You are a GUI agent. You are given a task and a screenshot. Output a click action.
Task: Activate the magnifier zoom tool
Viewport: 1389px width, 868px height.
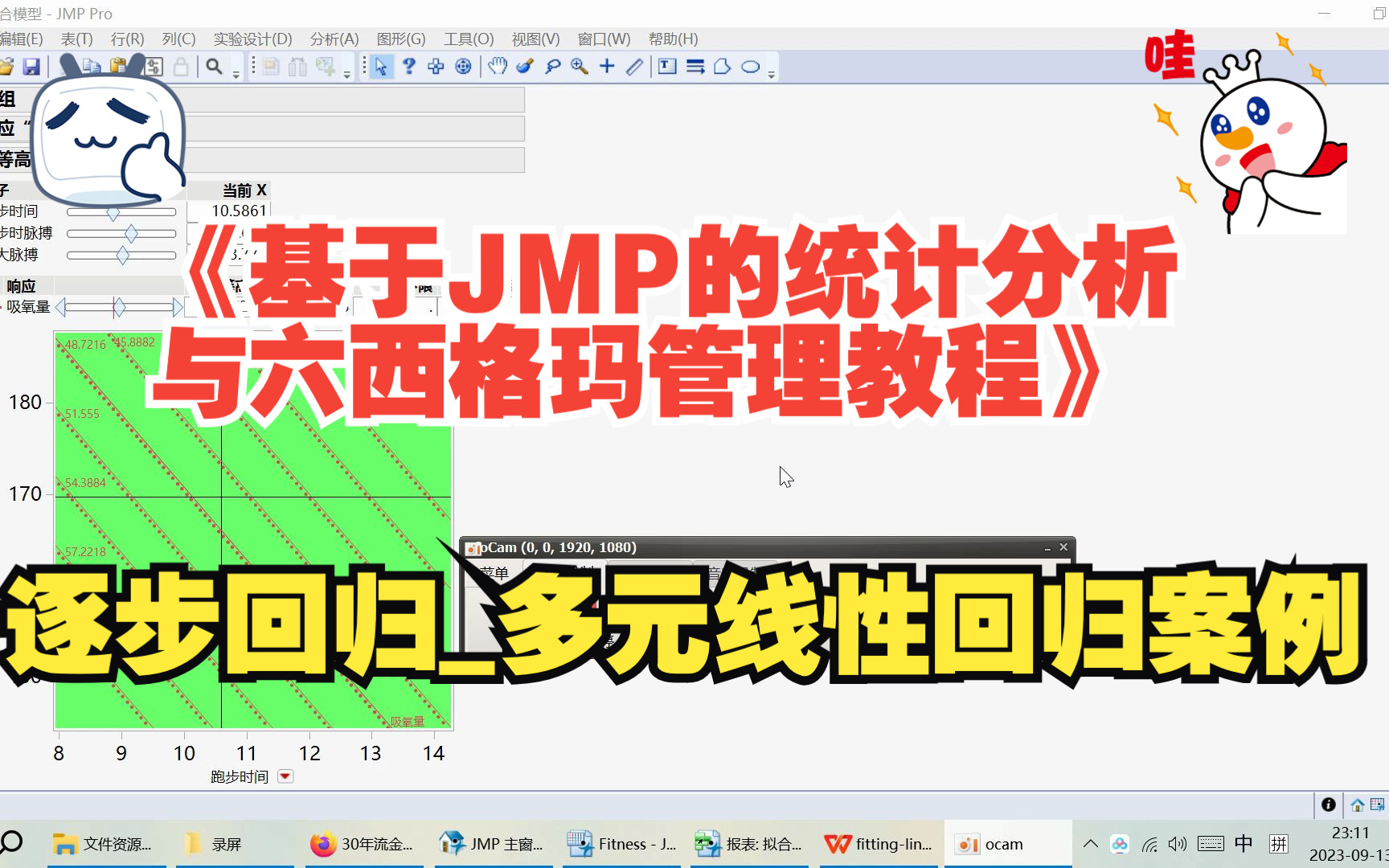click(x=577, y=67)
